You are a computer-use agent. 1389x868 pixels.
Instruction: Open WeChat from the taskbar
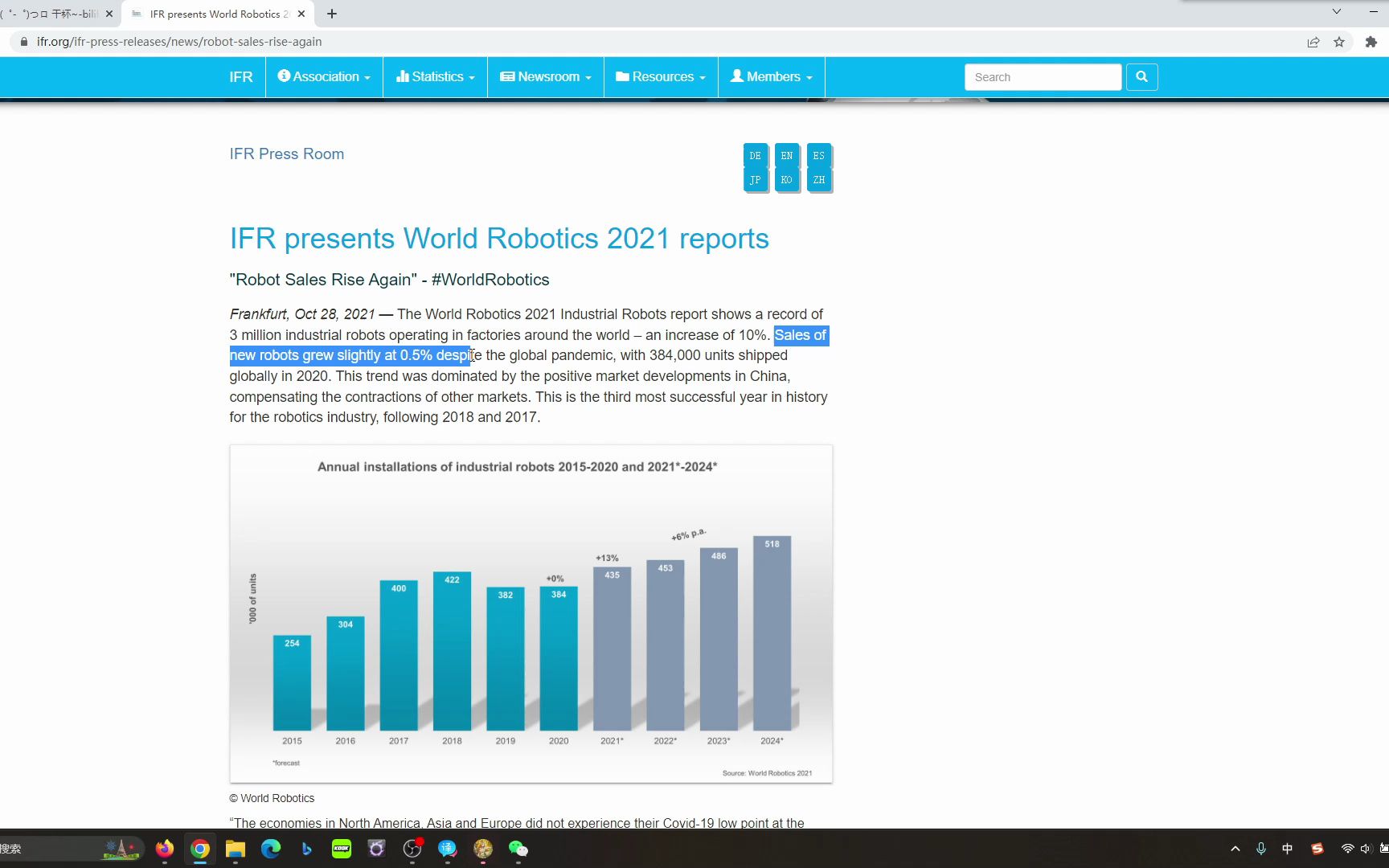(x=518, y=849)
